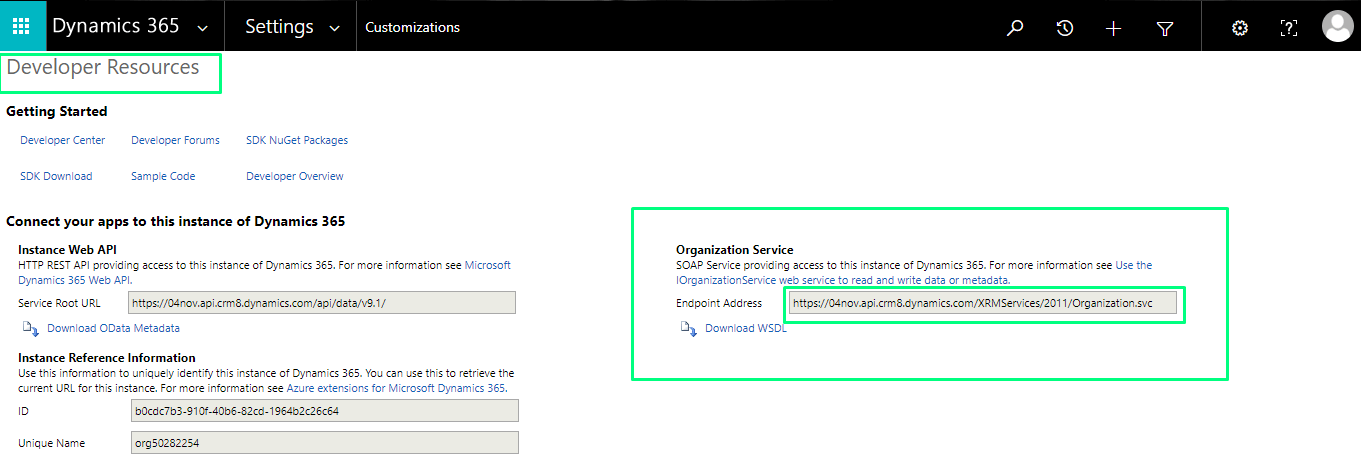Open the settings gear icon
1361x469 pixels.
click(x=1240, y=28)
